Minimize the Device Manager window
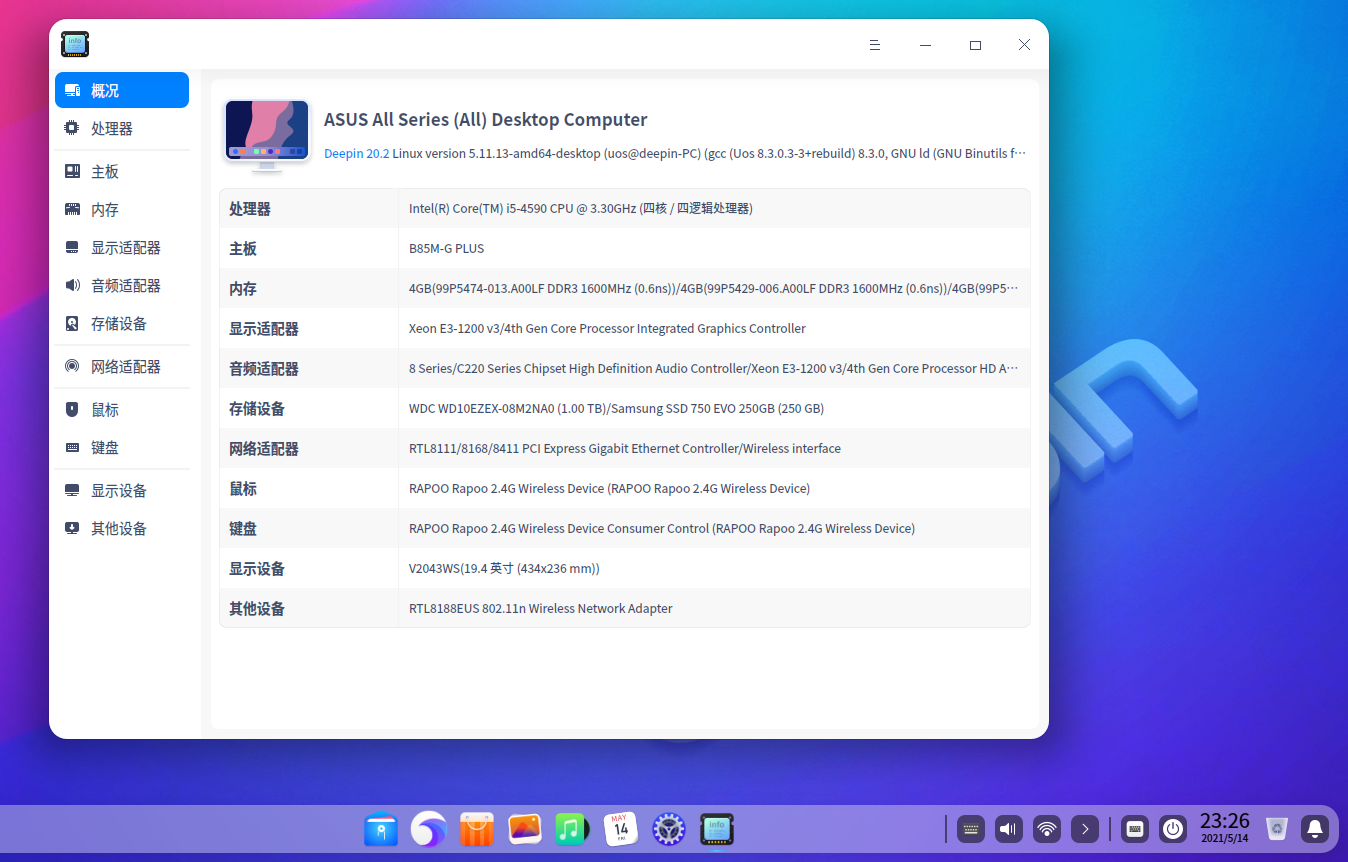Image resolution: width=1348 pixels, height=862 pixels. tap(926, 45)
